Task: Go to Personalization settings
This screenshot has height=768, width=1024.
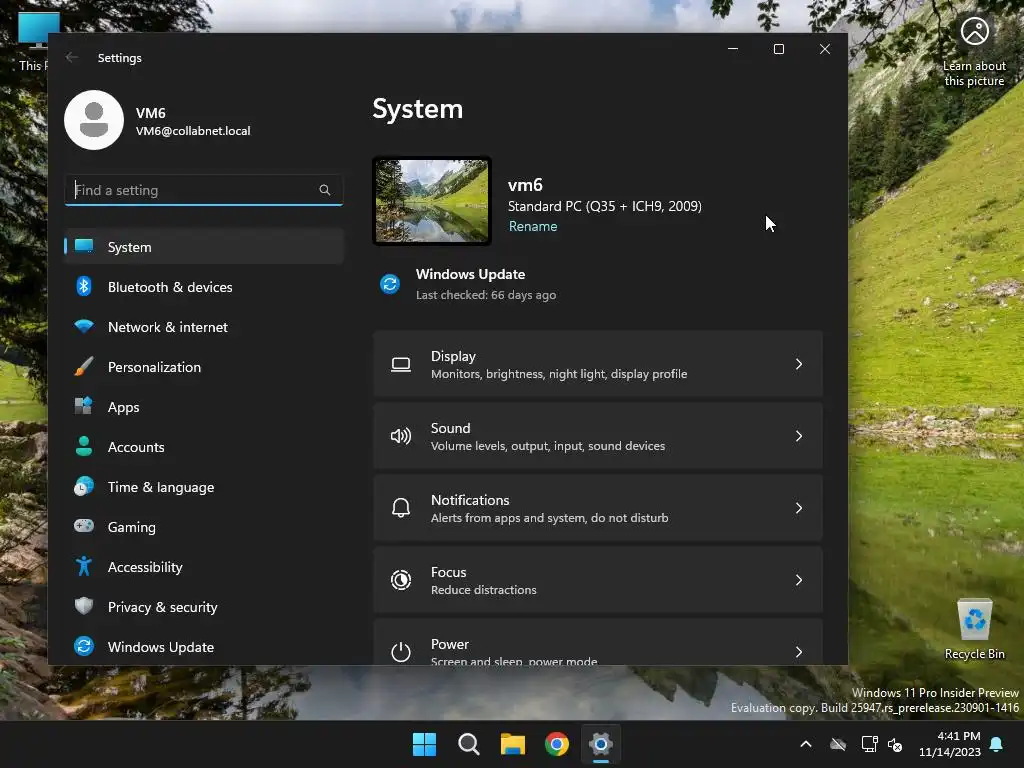Action: [204, 367]
